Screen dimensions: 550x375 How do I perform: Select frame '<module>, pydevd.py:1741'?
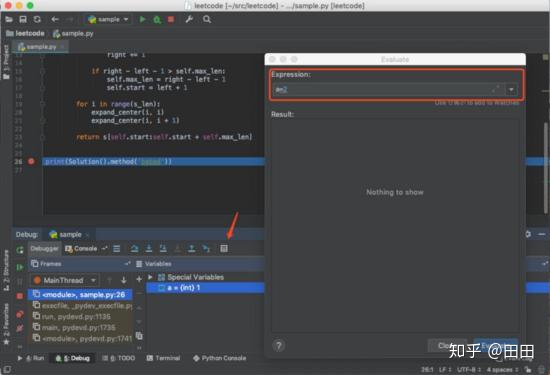(x=80, y=339)
